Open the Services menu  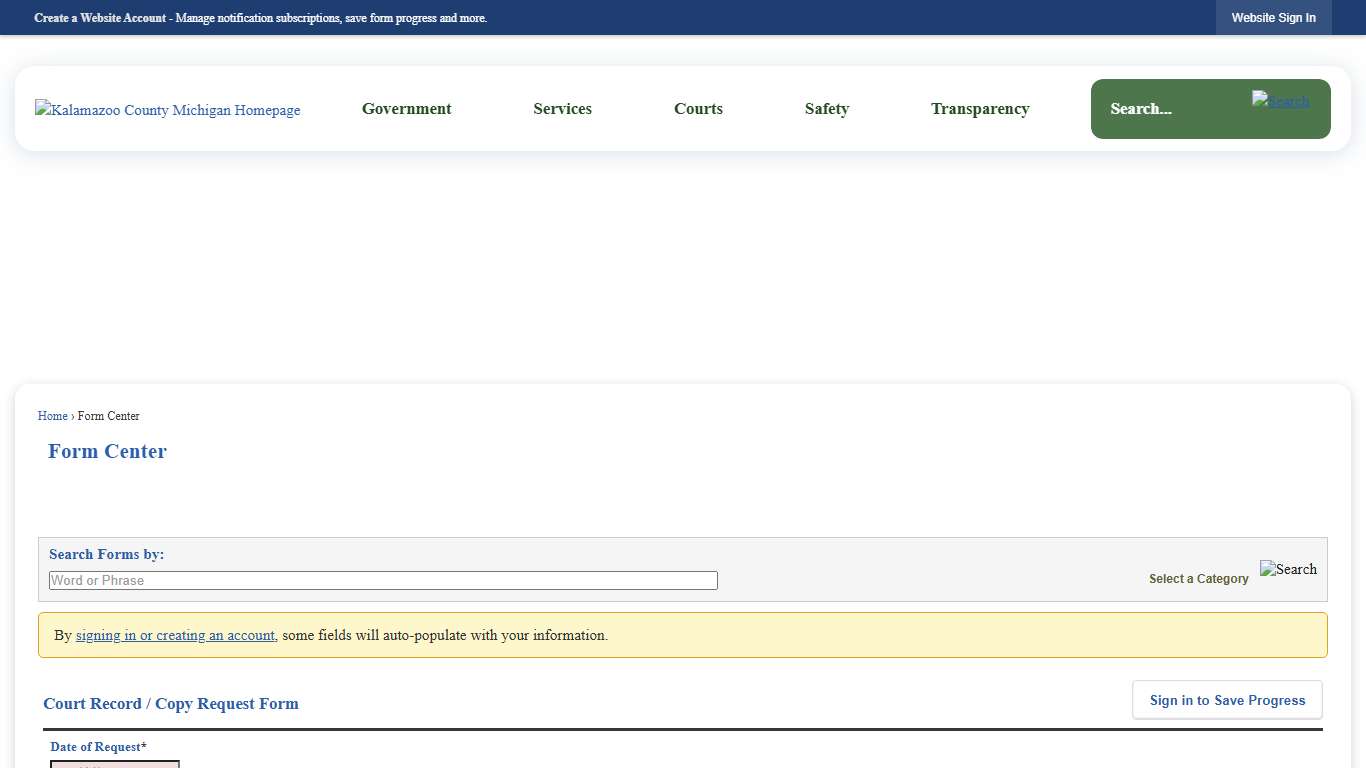pyautogui.click(x=562, y=109)
